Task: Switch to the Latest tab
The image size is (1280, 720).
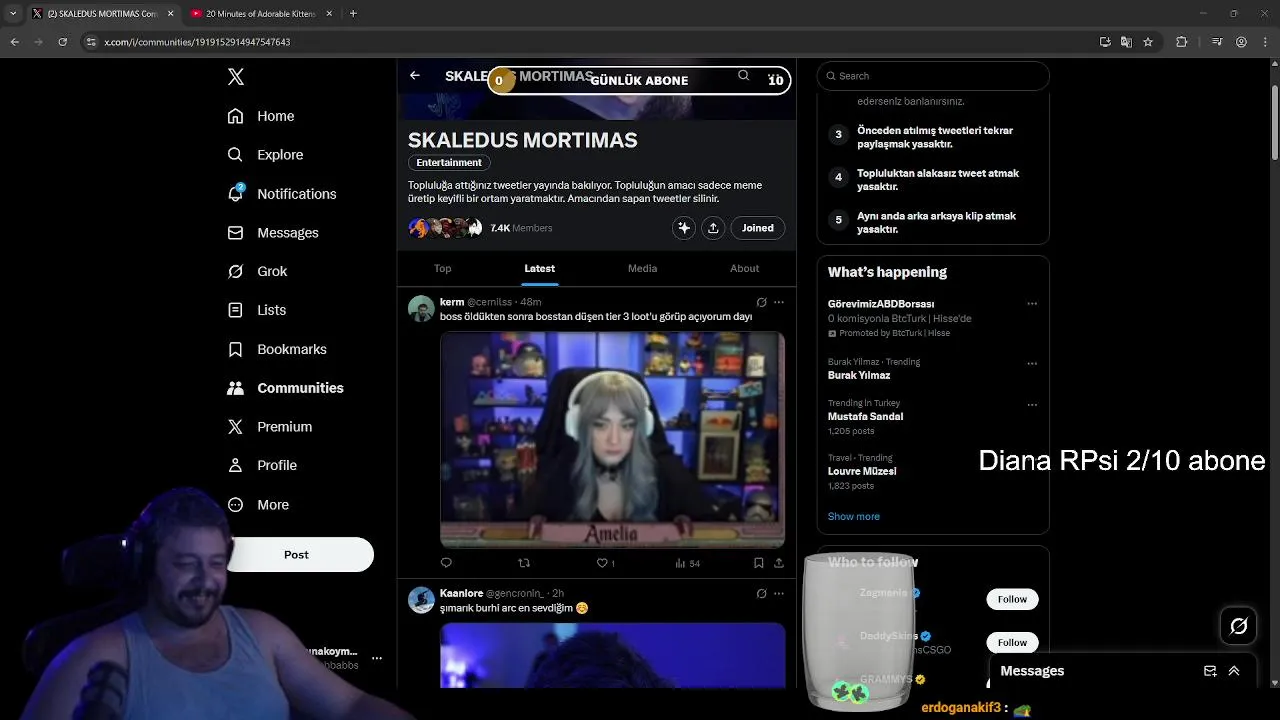Action: [539, 268]
